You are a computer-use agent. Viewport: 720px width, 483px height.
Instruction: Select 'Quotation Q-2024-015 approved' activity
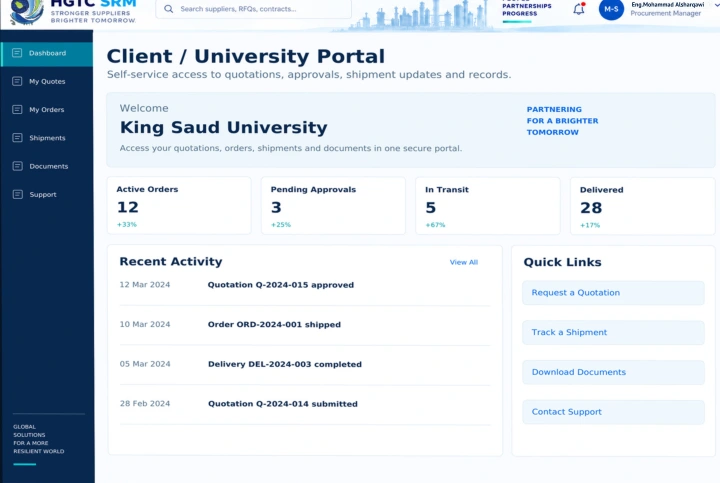[x=281, y=285]
